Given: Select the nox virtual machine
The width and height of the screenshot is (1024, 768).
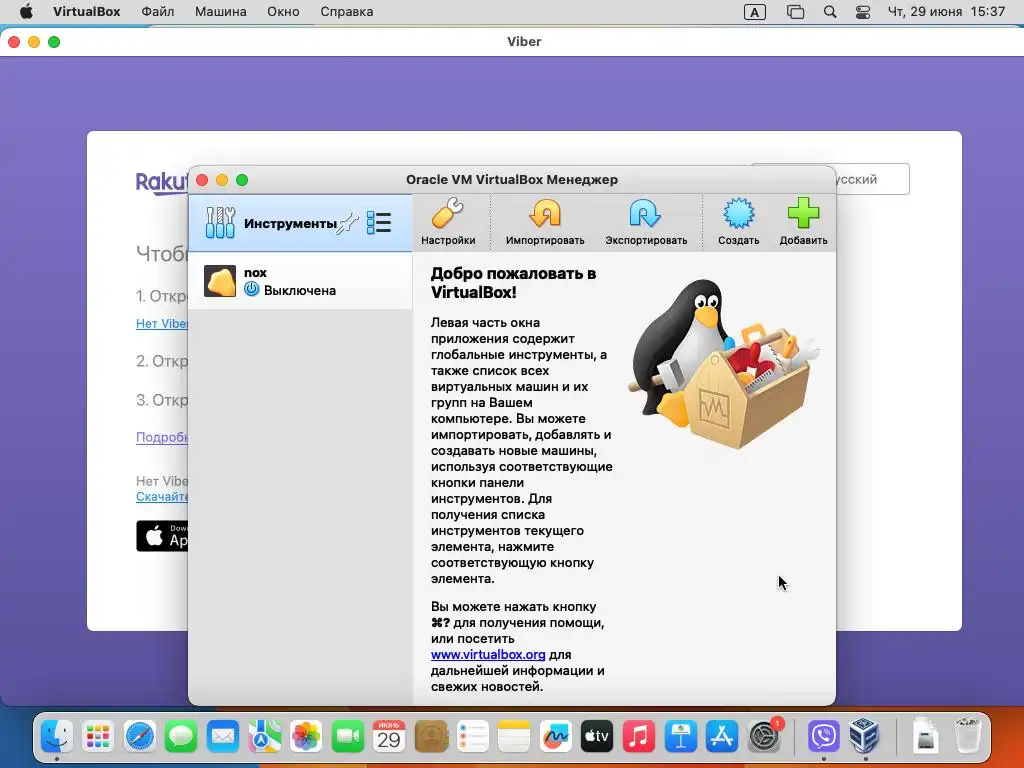Looking at the screenshot, I should (x=300, y=281).
